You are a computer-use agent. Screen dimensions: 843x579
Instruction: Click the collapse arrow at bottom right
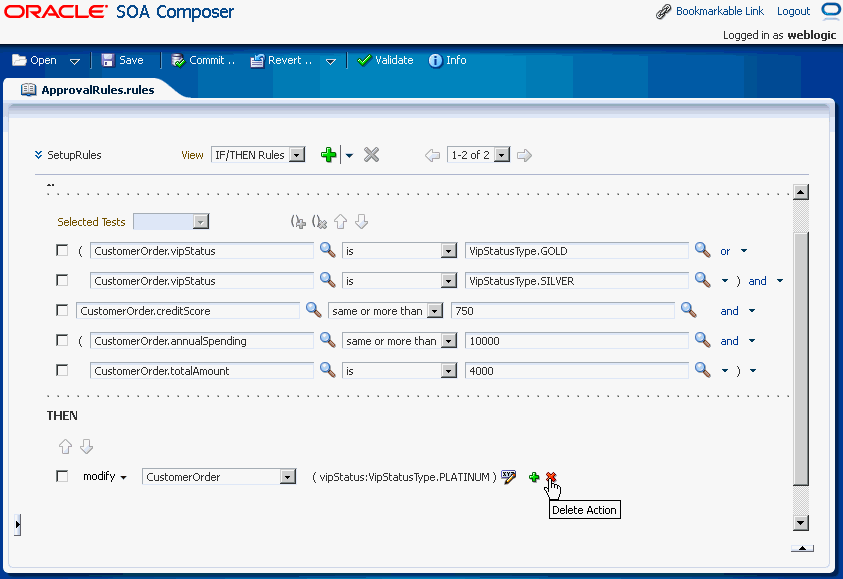pyautogui.click(x=802, y=548)
